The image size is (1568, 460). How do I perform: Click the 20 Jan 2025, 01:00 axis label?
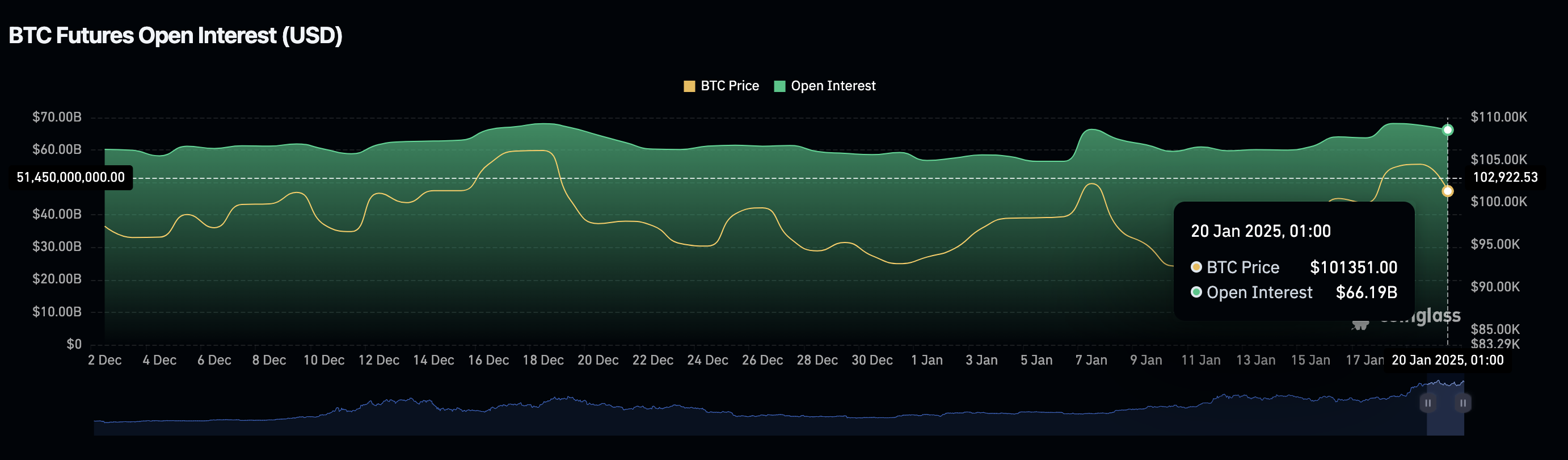(1448, 360)
